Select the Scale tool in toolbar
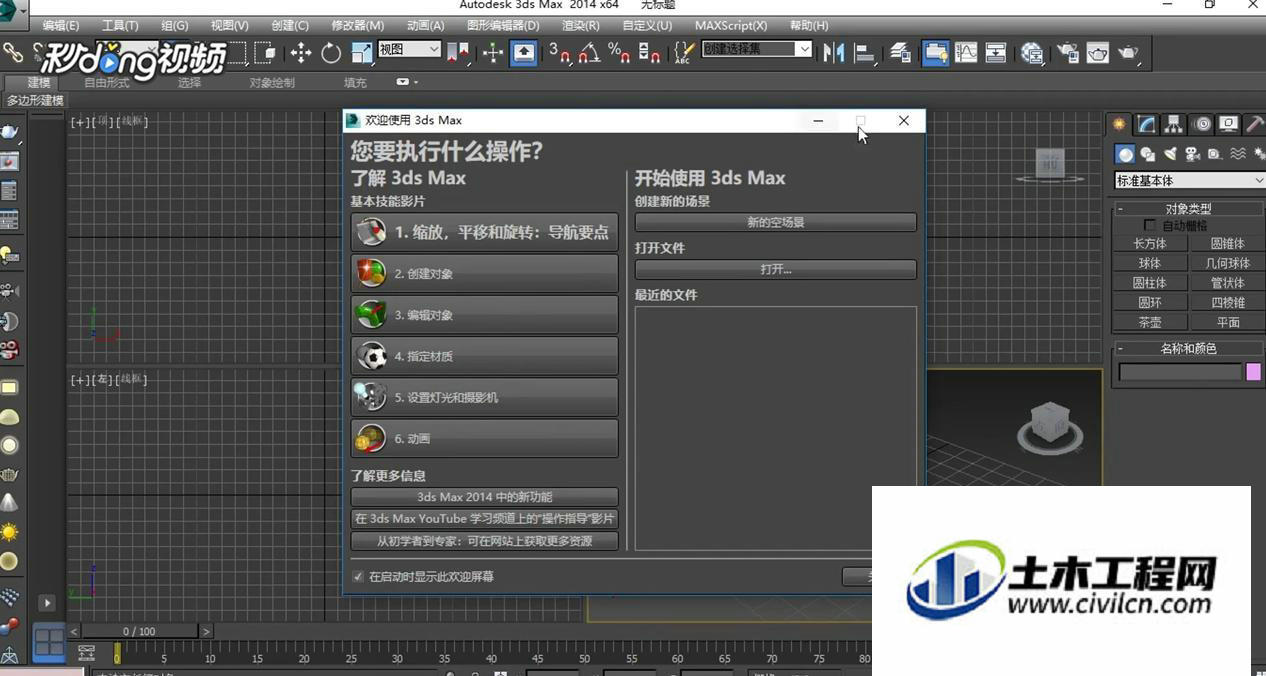Image resolution: width=1266 pixels, height=676 pixels. coord(362,53)
